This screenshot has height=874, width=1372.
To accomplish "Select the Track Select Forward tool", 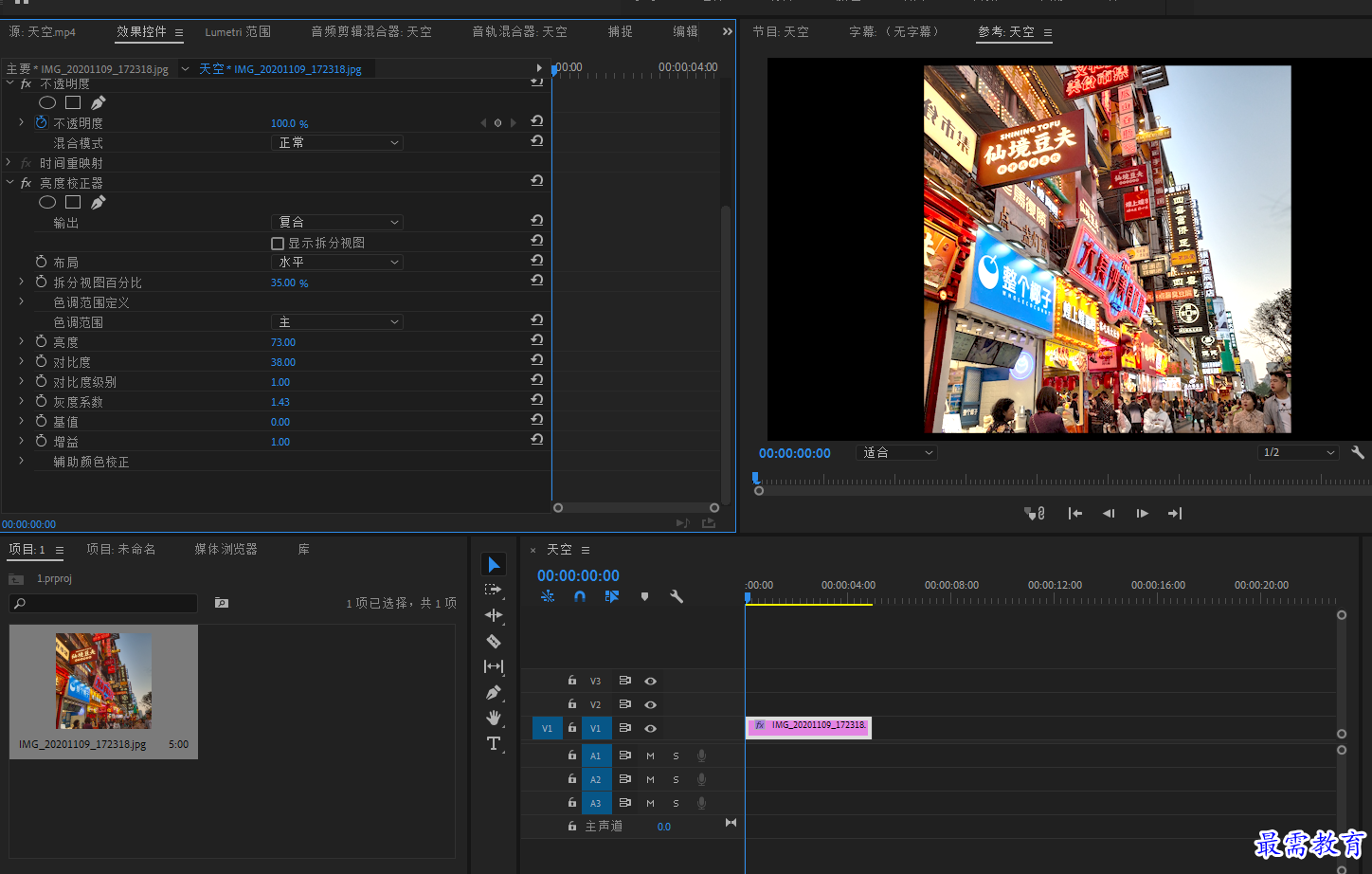I will [x=494, y=590].
